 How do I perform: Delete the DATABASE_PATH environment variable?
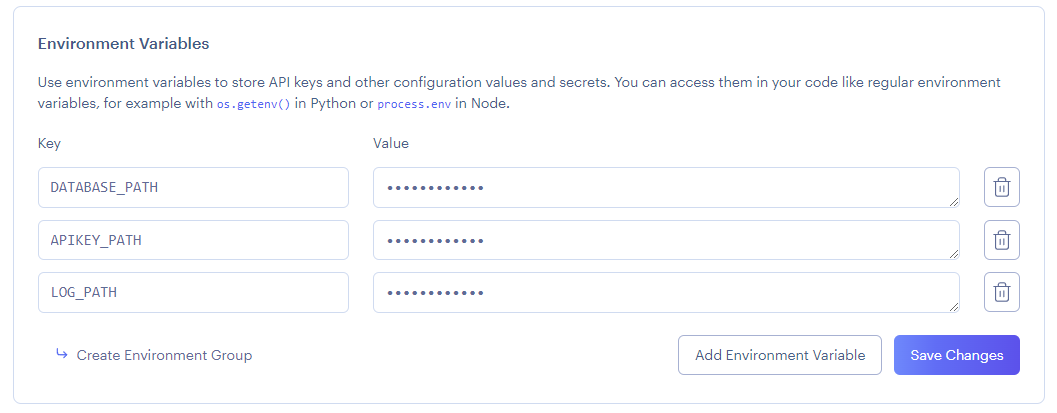coord(1001,187)
